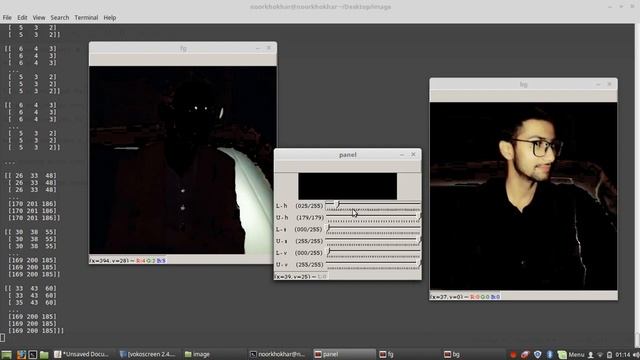Click the fg window title bar
Viewport: 640px width, 360px height.
click(183, 48)
